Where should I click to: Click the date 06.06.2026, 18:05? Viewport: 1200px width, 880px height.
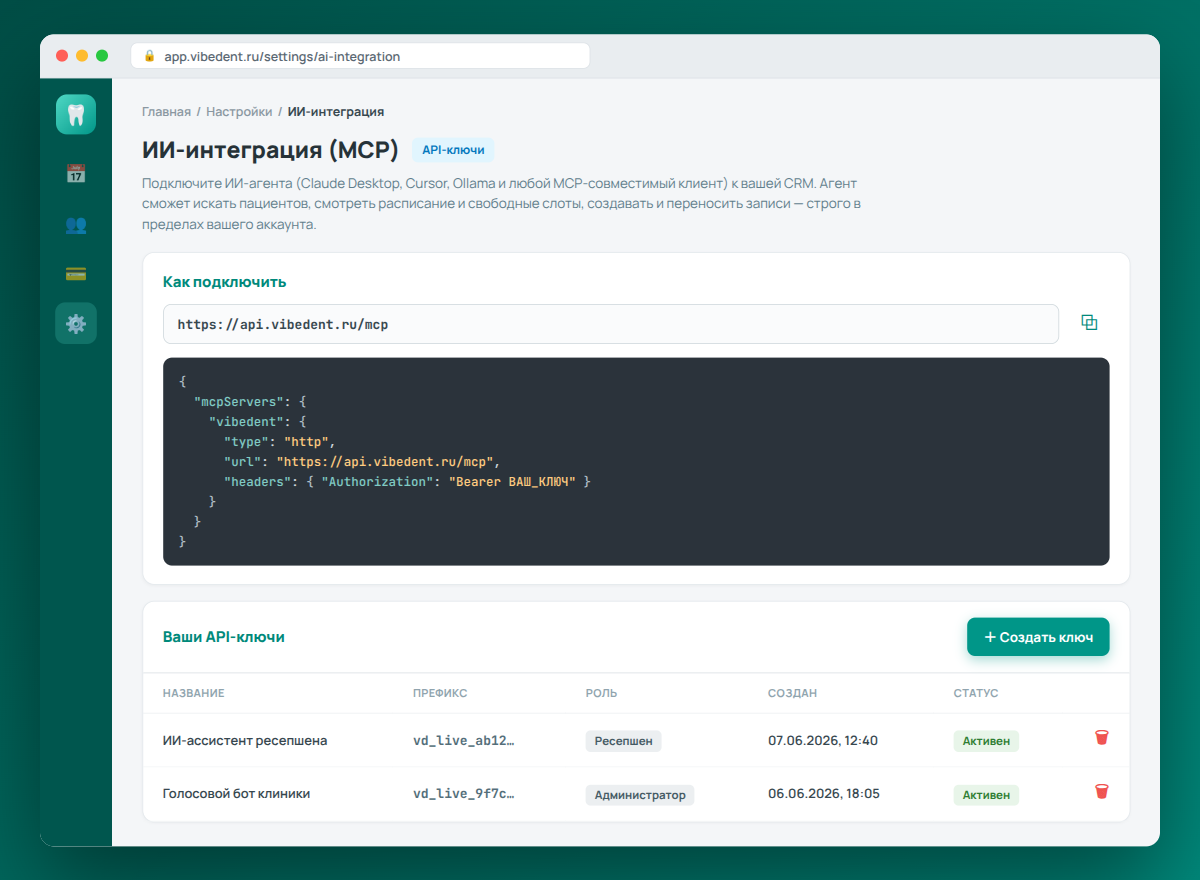824,794
